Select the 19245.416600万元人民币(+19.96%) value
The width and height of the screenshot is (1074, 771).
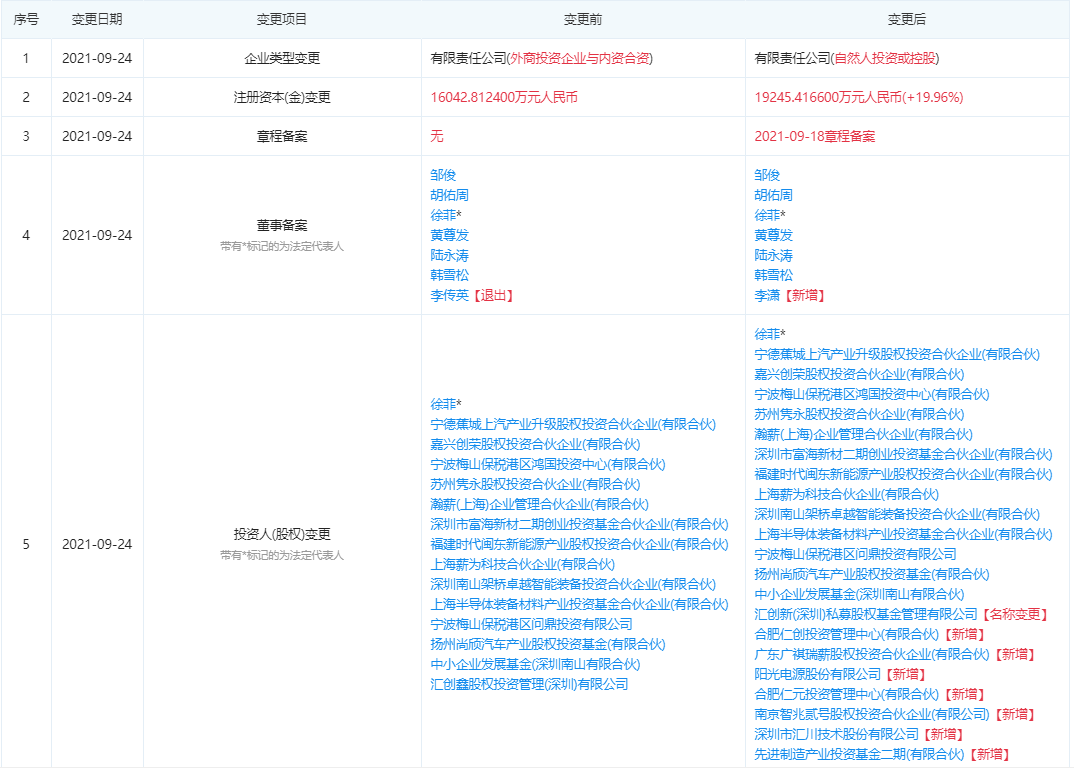click(858, 97)
